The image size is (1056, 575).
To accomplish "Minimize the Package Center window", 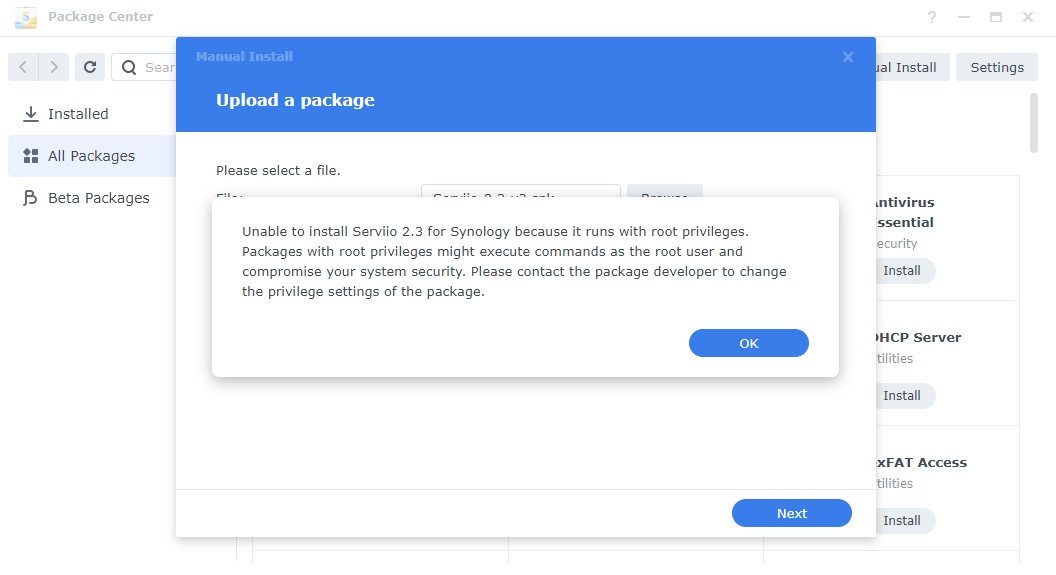I will point(964,18).
